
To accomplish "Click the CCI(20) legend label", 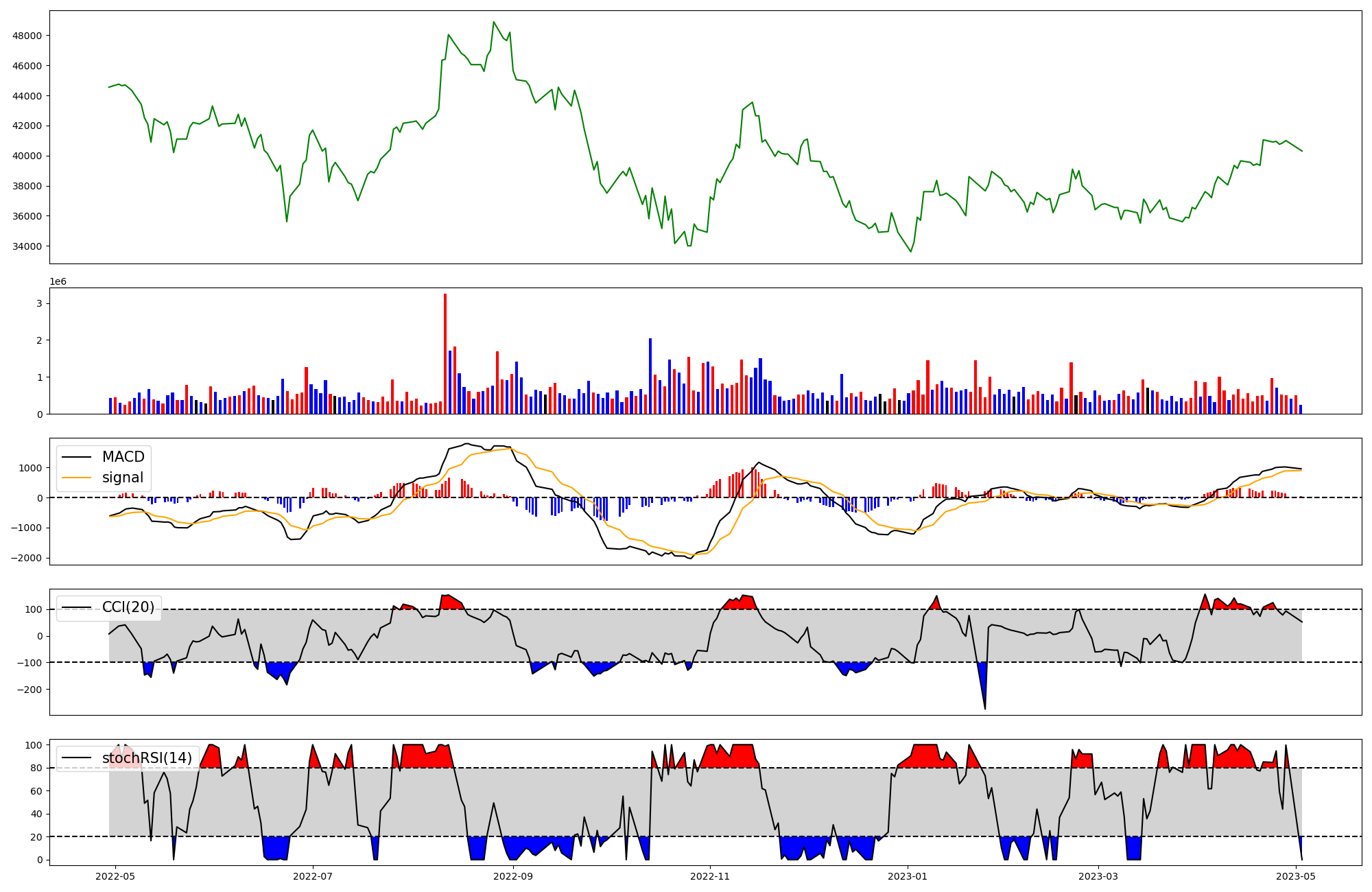I will tap(128, 607).
